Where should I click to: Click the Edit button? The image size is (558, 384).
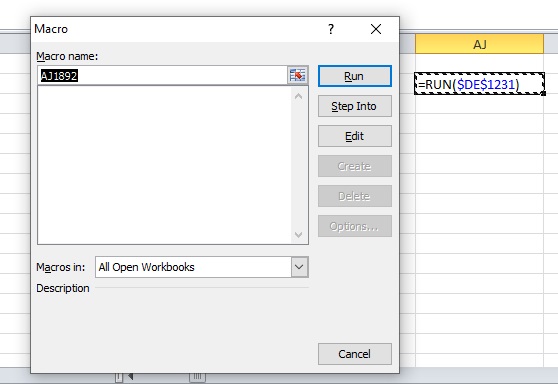coord(355,136)
